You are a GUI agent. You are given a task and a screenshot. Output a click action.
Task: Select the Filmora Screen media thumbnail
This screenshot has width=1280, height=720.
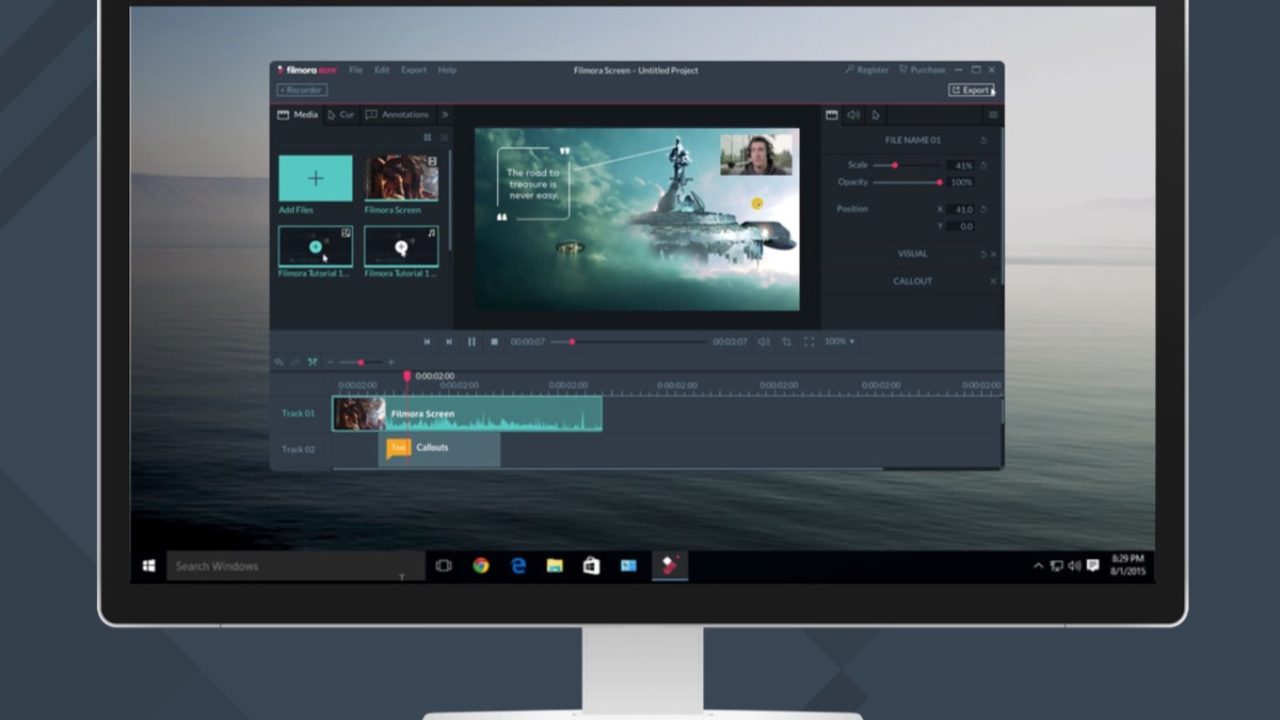pos(401,178)
